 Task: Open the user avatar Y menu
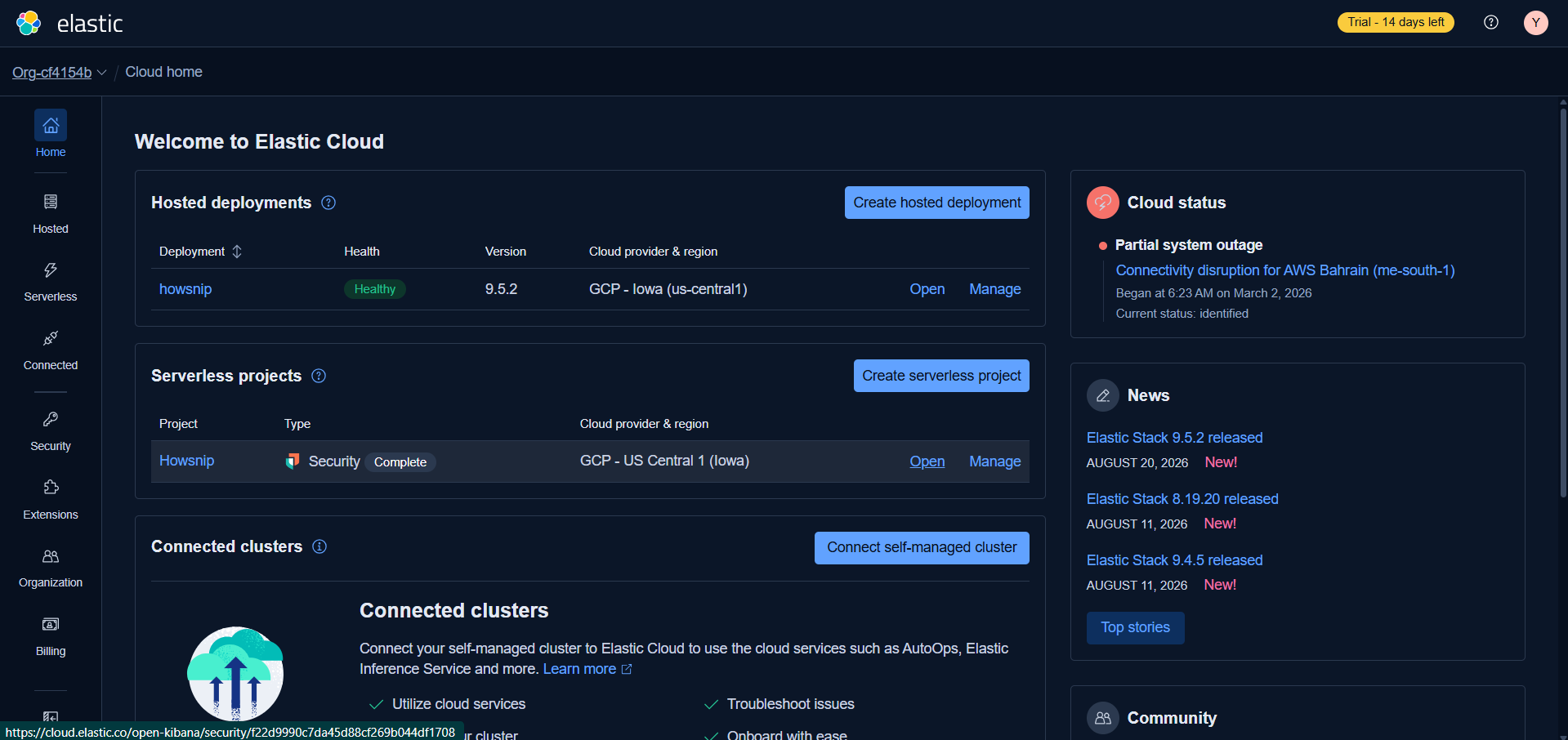click(x=1536, y=23)
